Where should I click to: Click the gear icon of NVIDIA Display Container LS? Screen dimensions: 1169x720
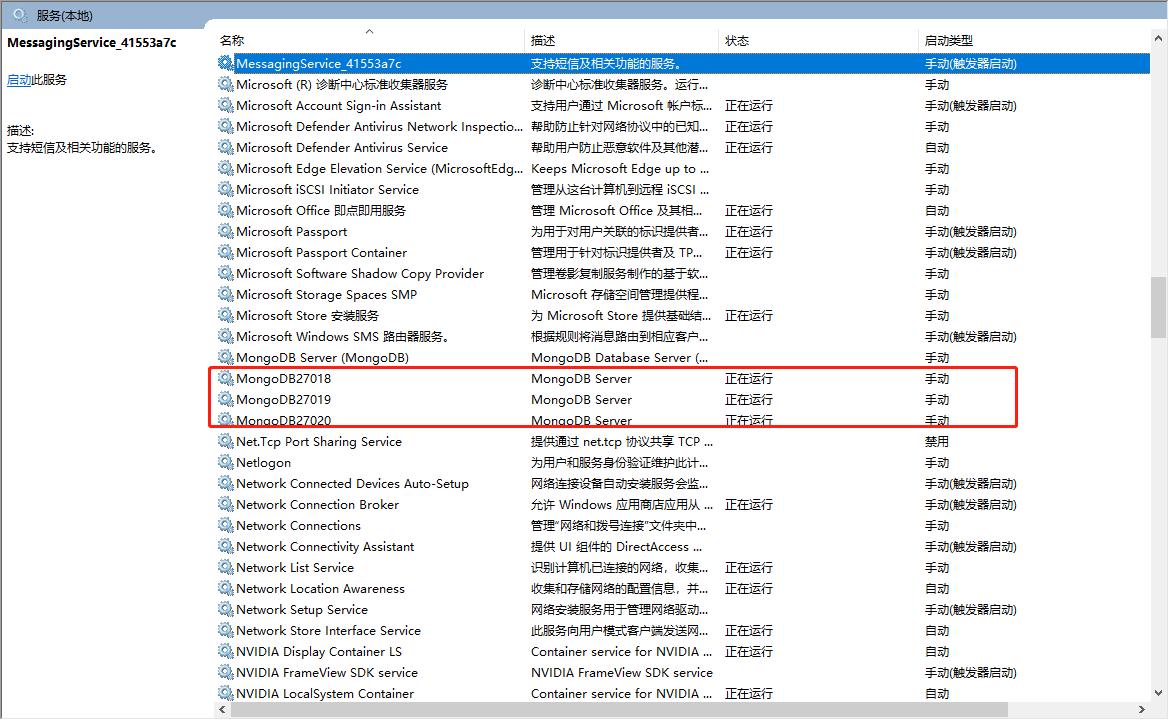pos(226,651)
